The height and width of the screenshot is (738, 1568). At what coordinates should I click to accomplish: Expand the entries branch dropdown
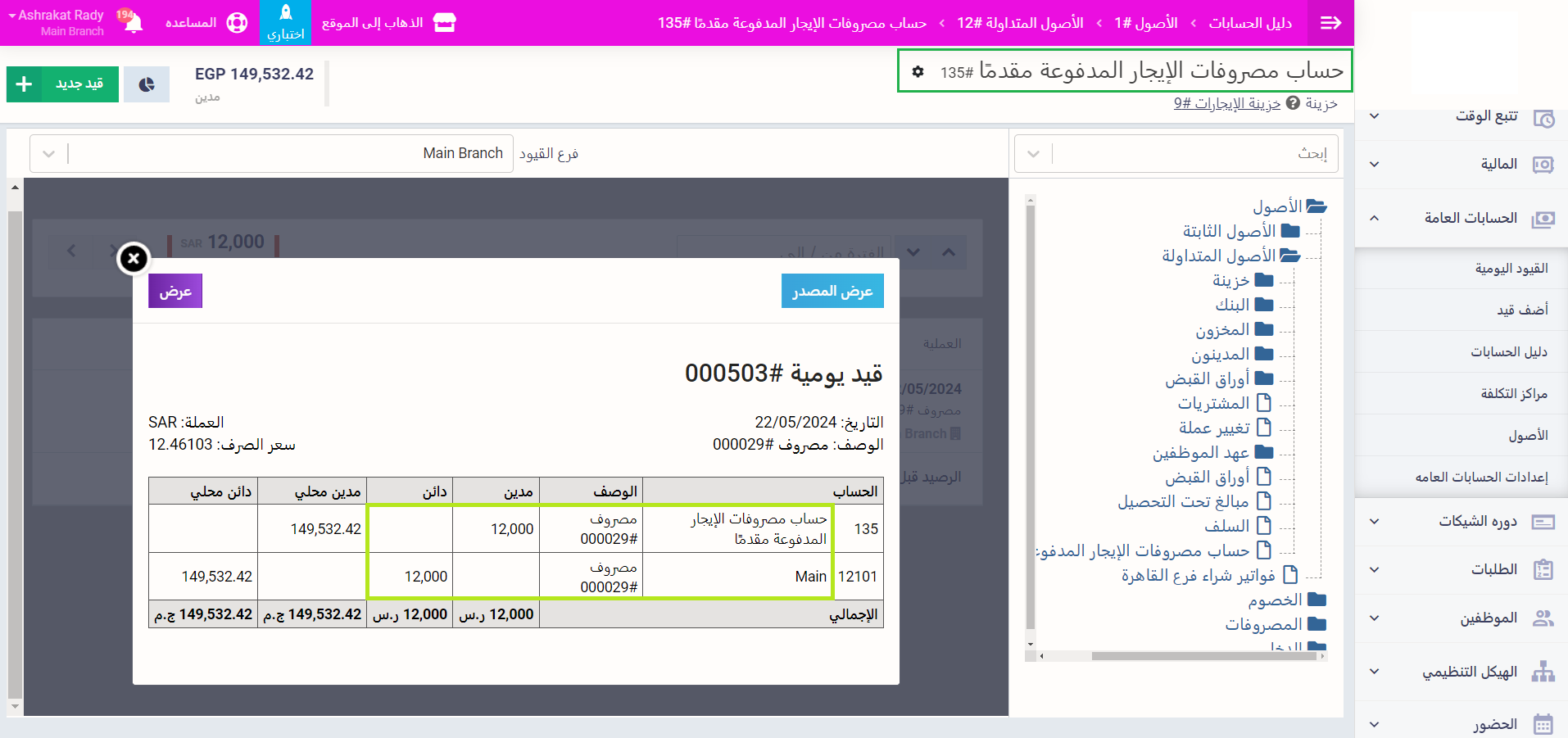[49, 154]
